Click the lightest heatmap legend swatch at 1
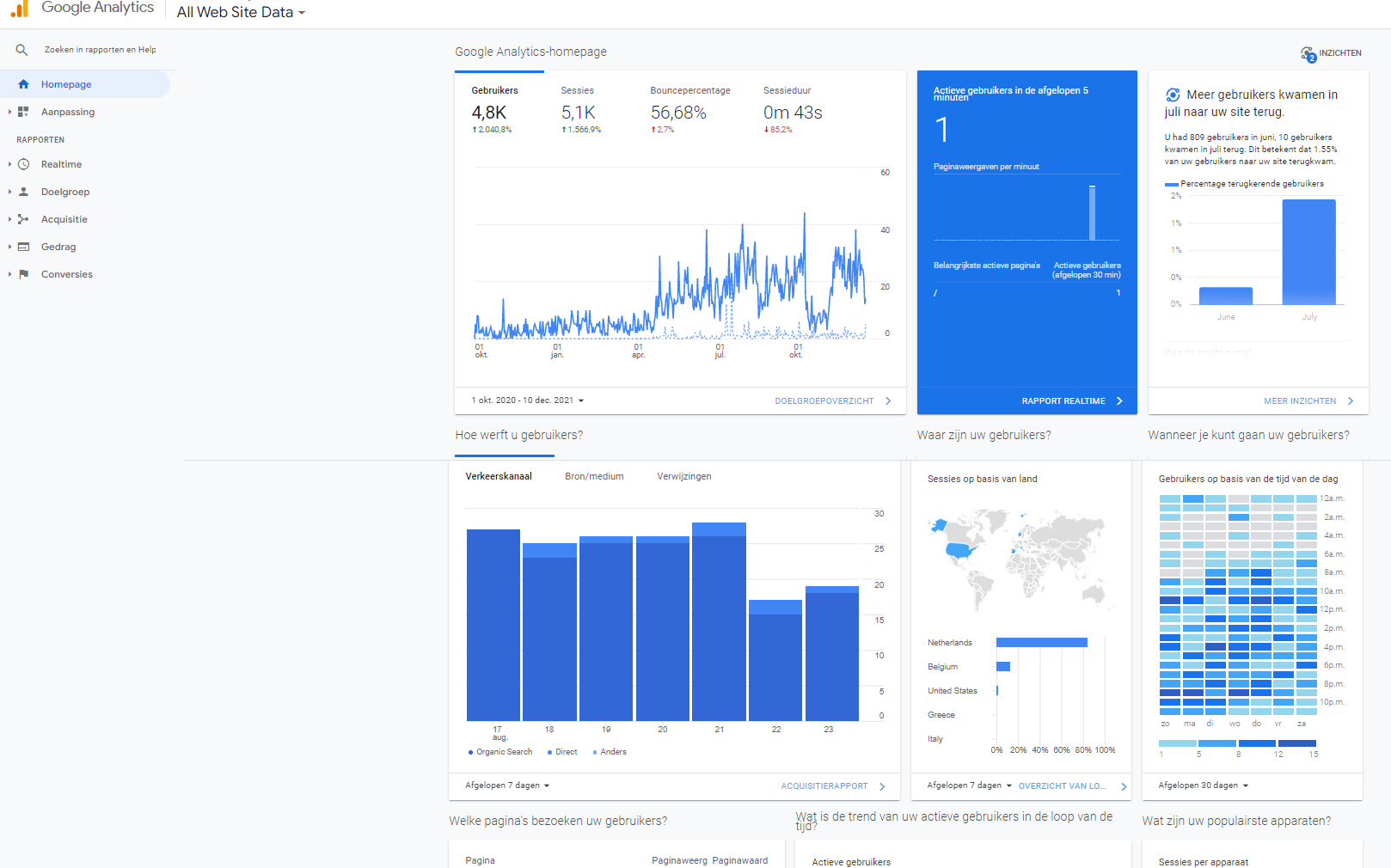 pos(1177,743)
